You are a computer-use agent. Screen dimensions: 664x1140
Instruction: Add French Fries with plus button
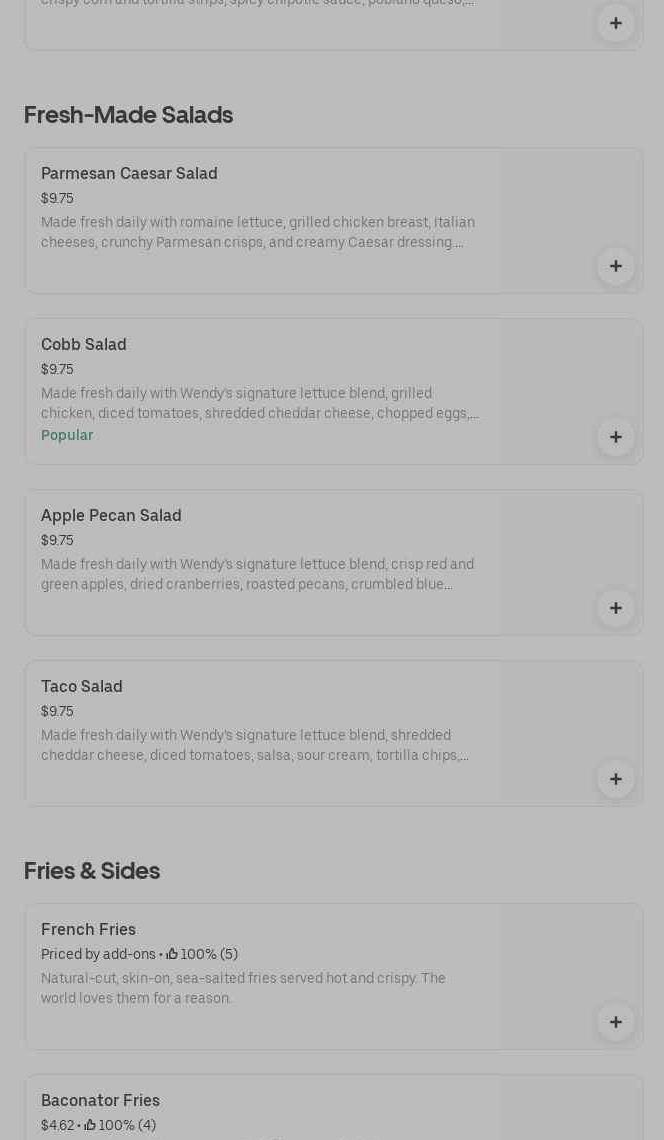coord(616,1022)
